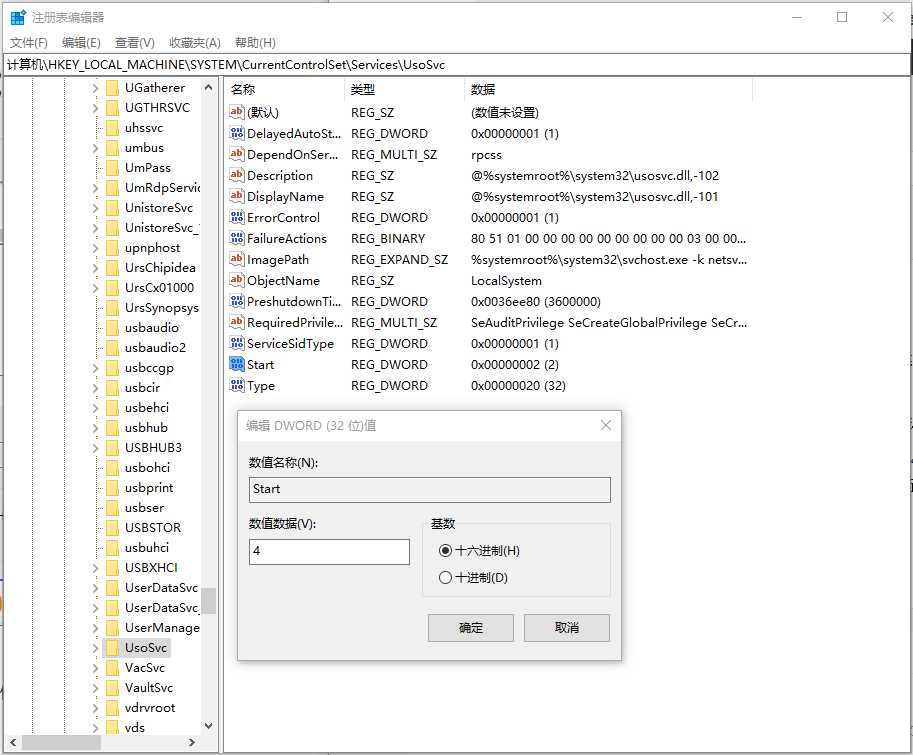The height and width of the screenshot is (755, 913).
Task: Click the vds folder icon
Action: (x=112, y=728)
